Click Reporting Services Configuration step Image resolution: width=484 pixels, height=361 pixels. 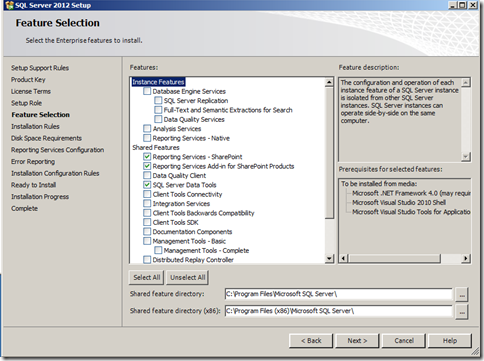coord(57,150)
